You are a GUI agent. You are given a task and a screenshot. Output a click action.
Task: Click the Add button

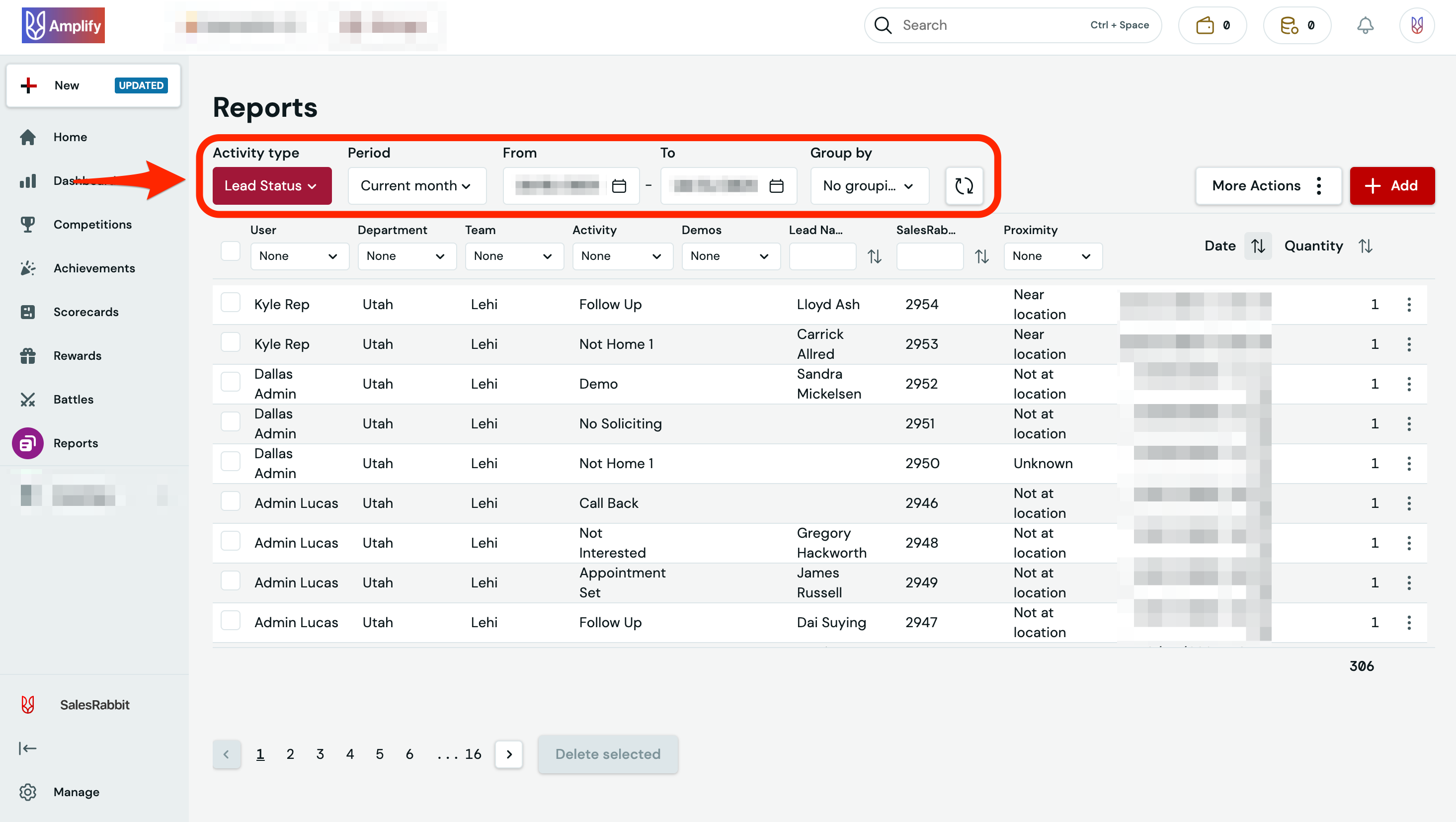(1391, 185)
